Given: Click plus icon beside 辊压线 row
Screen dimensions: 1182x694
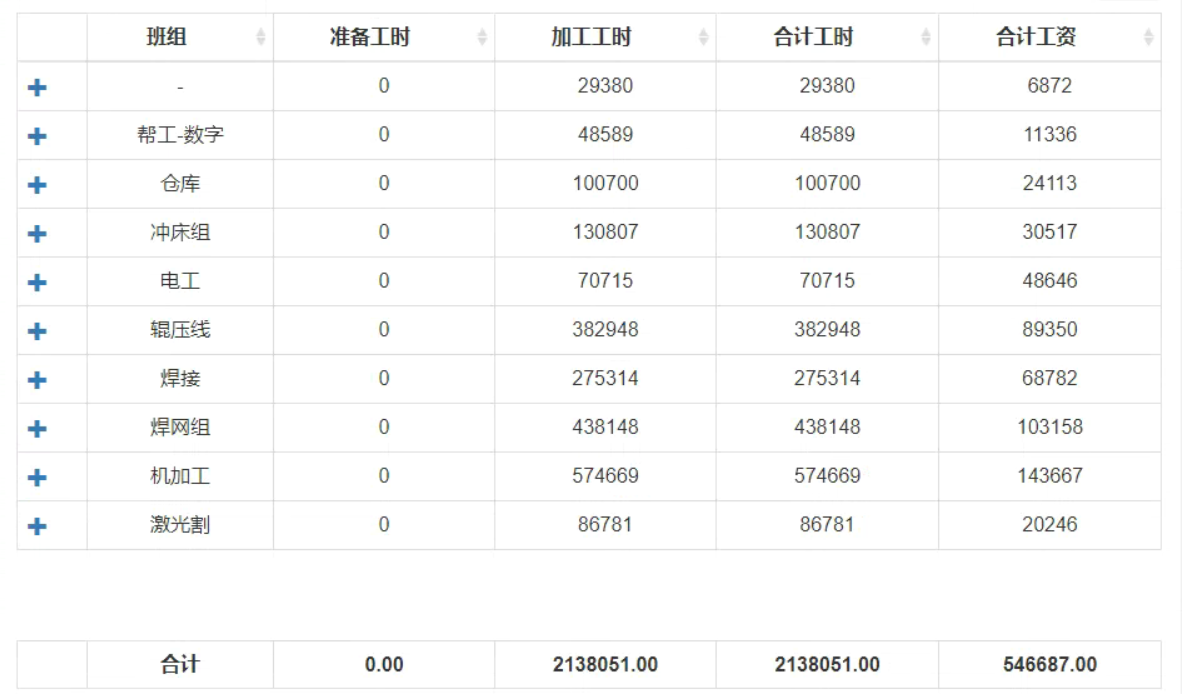Looking at the screenshot, I should (37, 331).
